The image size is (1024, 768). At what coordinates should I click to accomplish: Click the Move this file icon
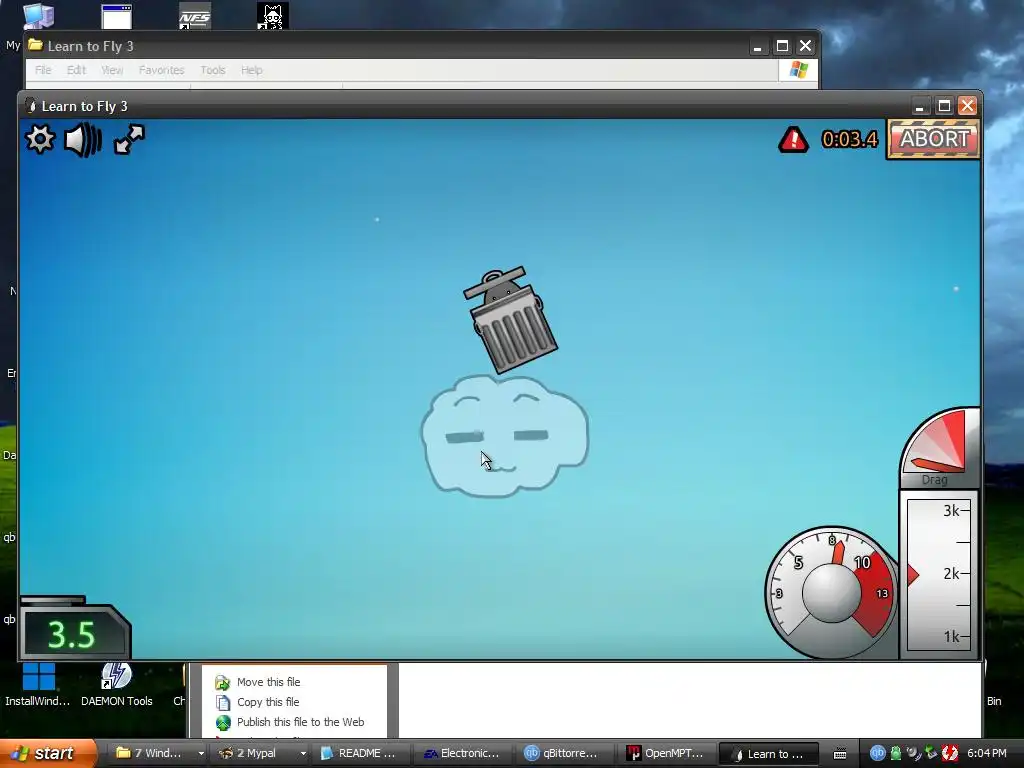(223, 682)
